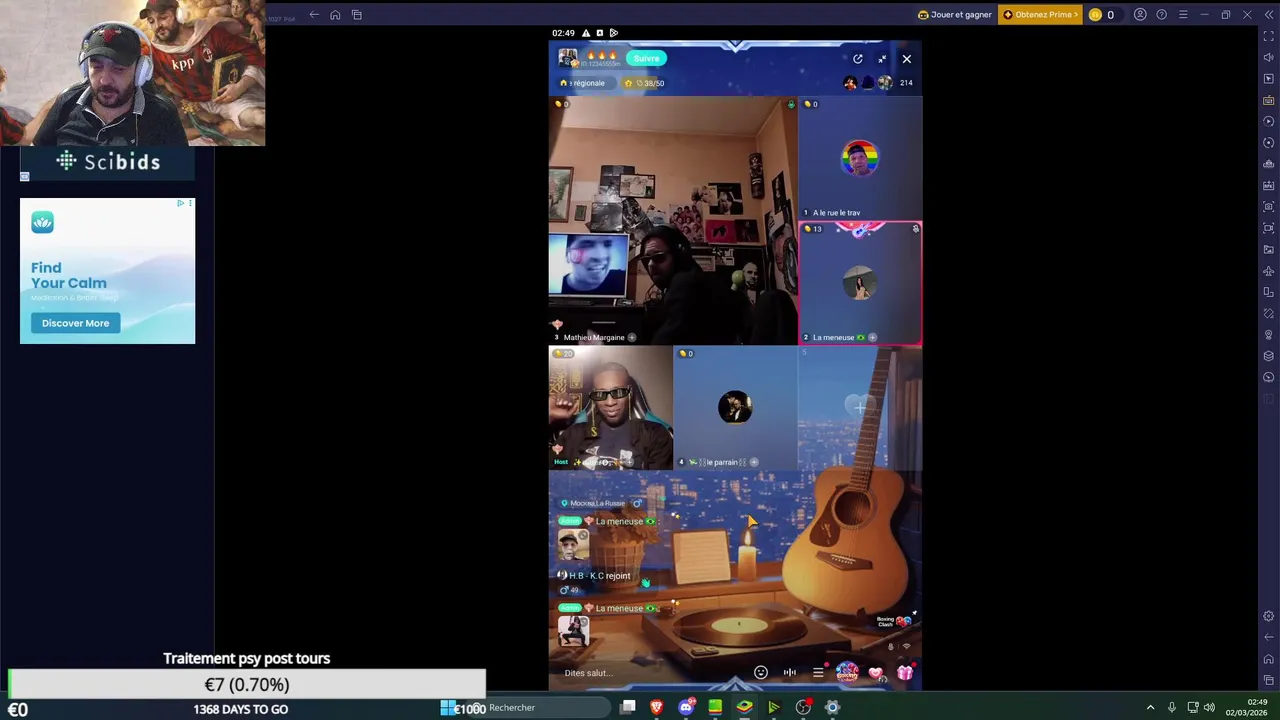This screenshot has height=720, width=1280.
Task: Click Discover More in Find Your Calm ad
Action: 75,323
